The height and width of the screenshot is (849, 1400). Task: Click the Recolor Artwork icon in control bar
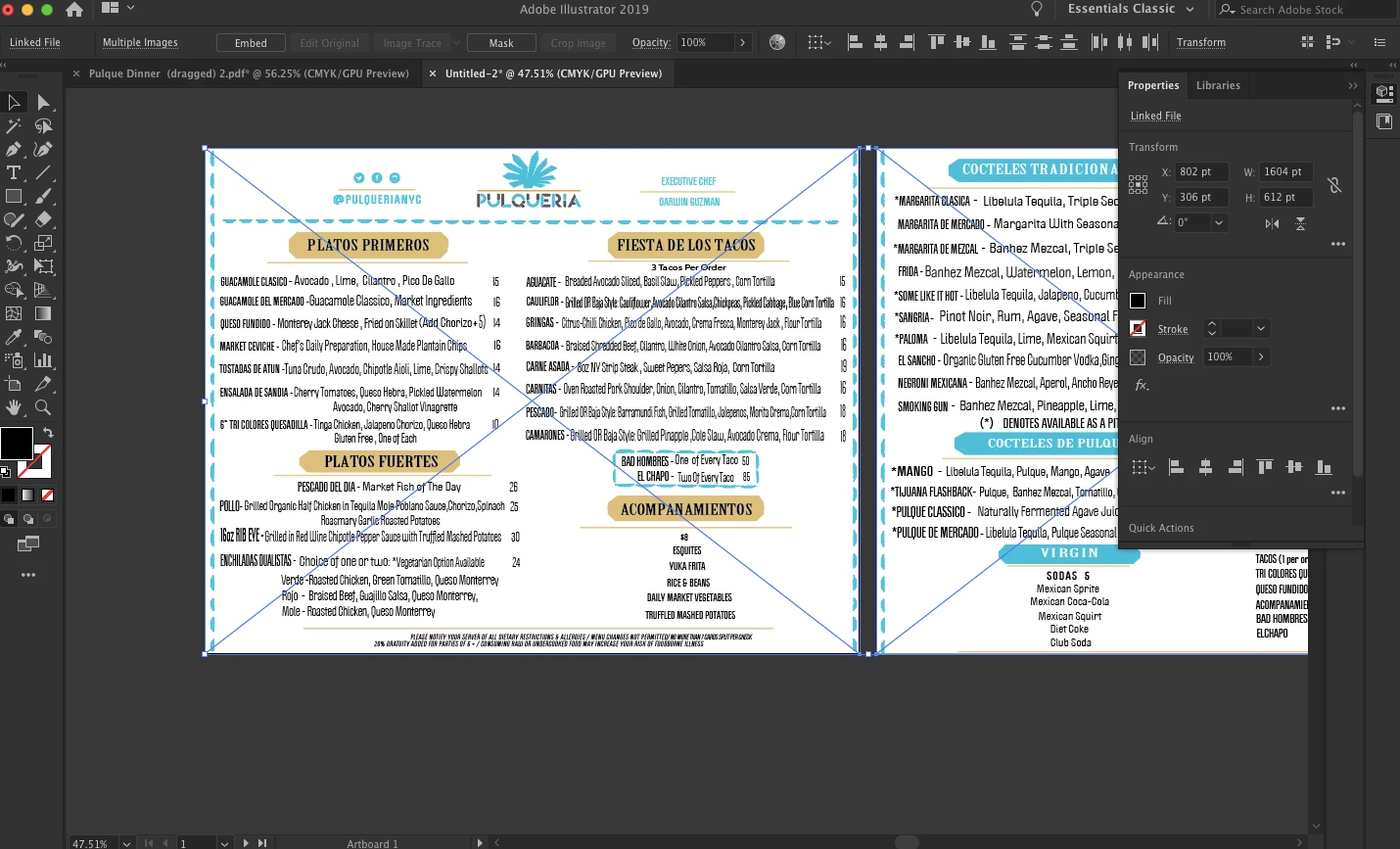coord(777,42)
